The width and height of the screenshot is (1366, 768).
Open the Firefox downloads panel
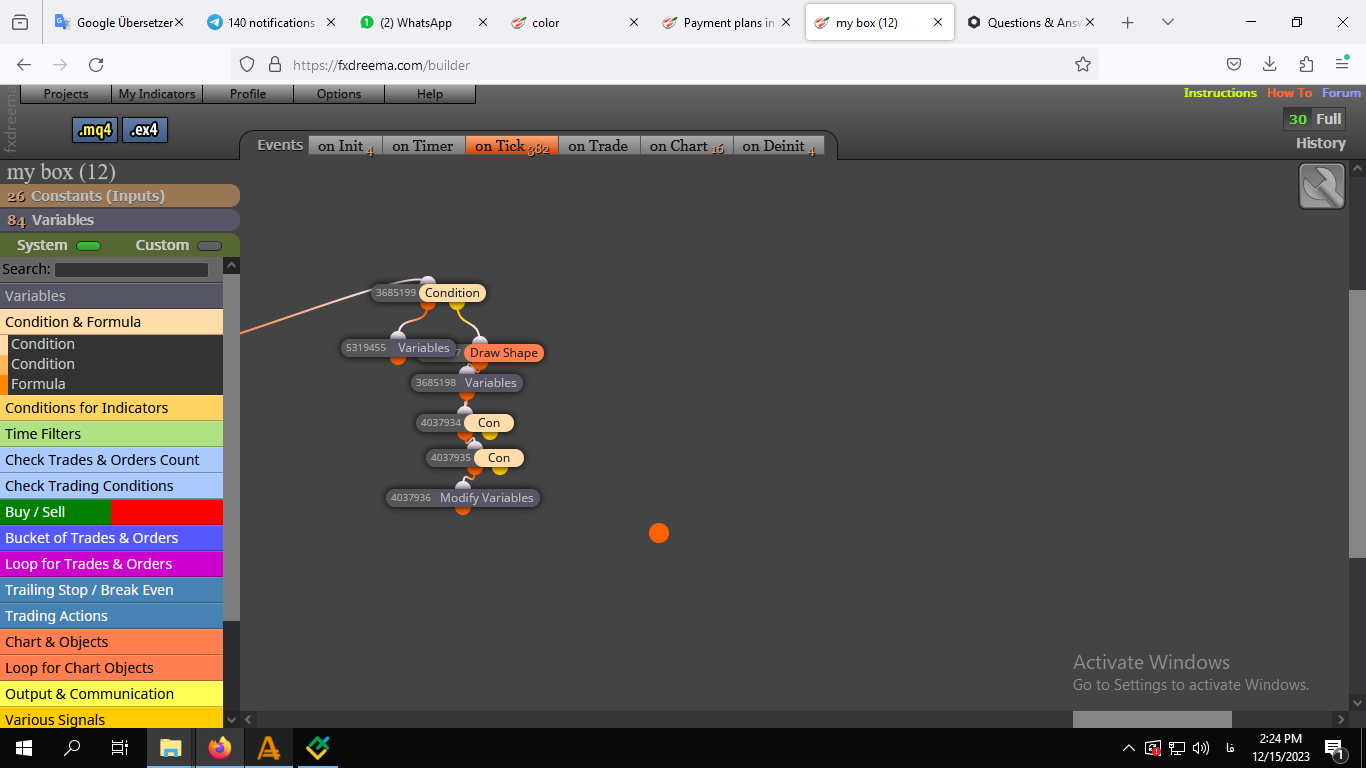coord(1269,65)
